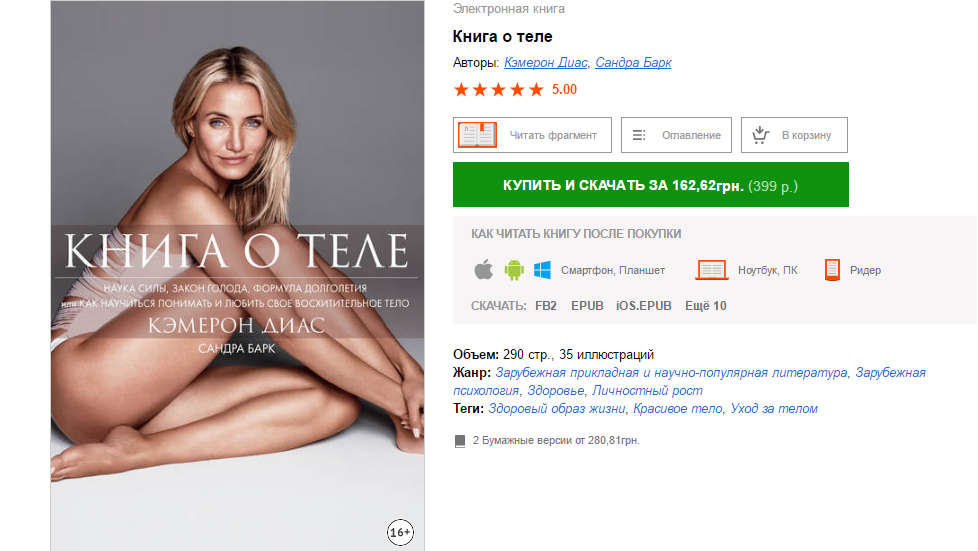Choose the iOS.EPUB download format

click(x=643, y=306)
